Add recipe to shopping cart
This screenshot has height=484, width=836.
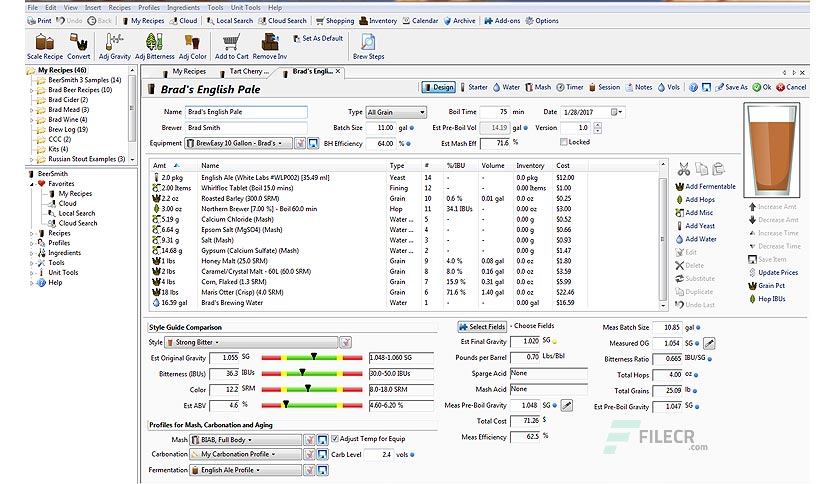(231, 46)
